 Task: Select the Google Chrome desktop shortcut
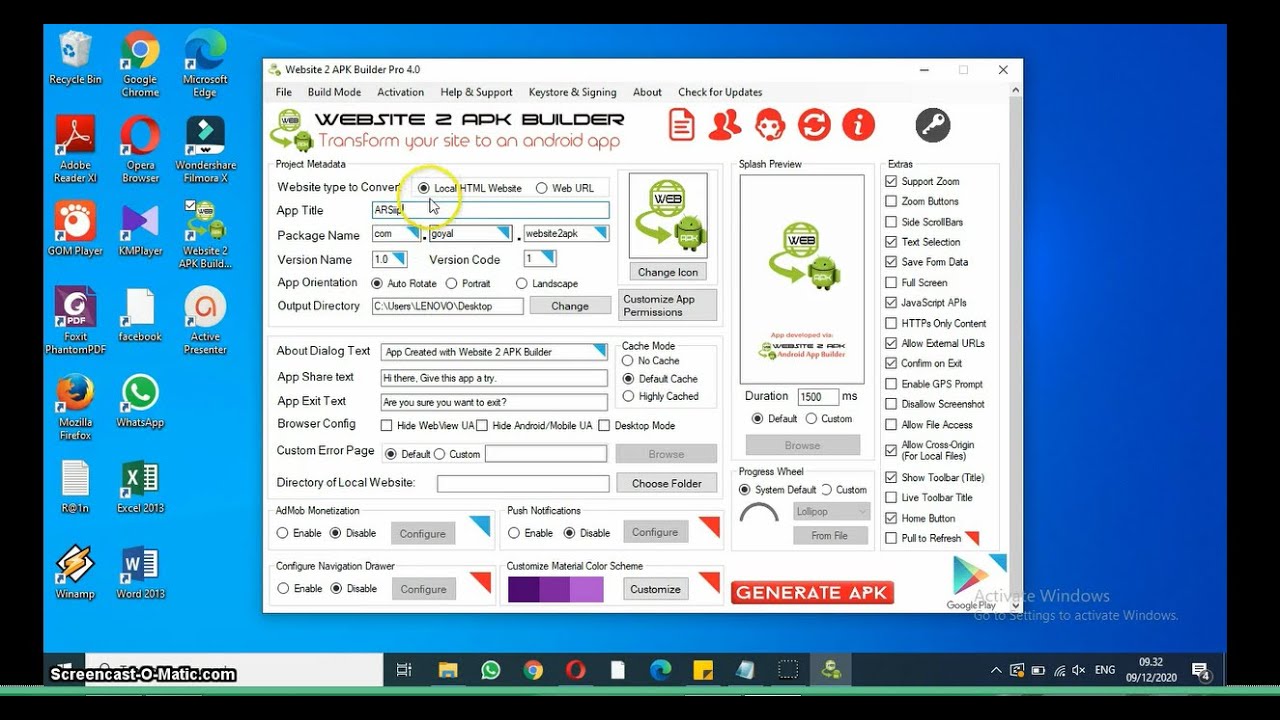(x=140, y=64)
